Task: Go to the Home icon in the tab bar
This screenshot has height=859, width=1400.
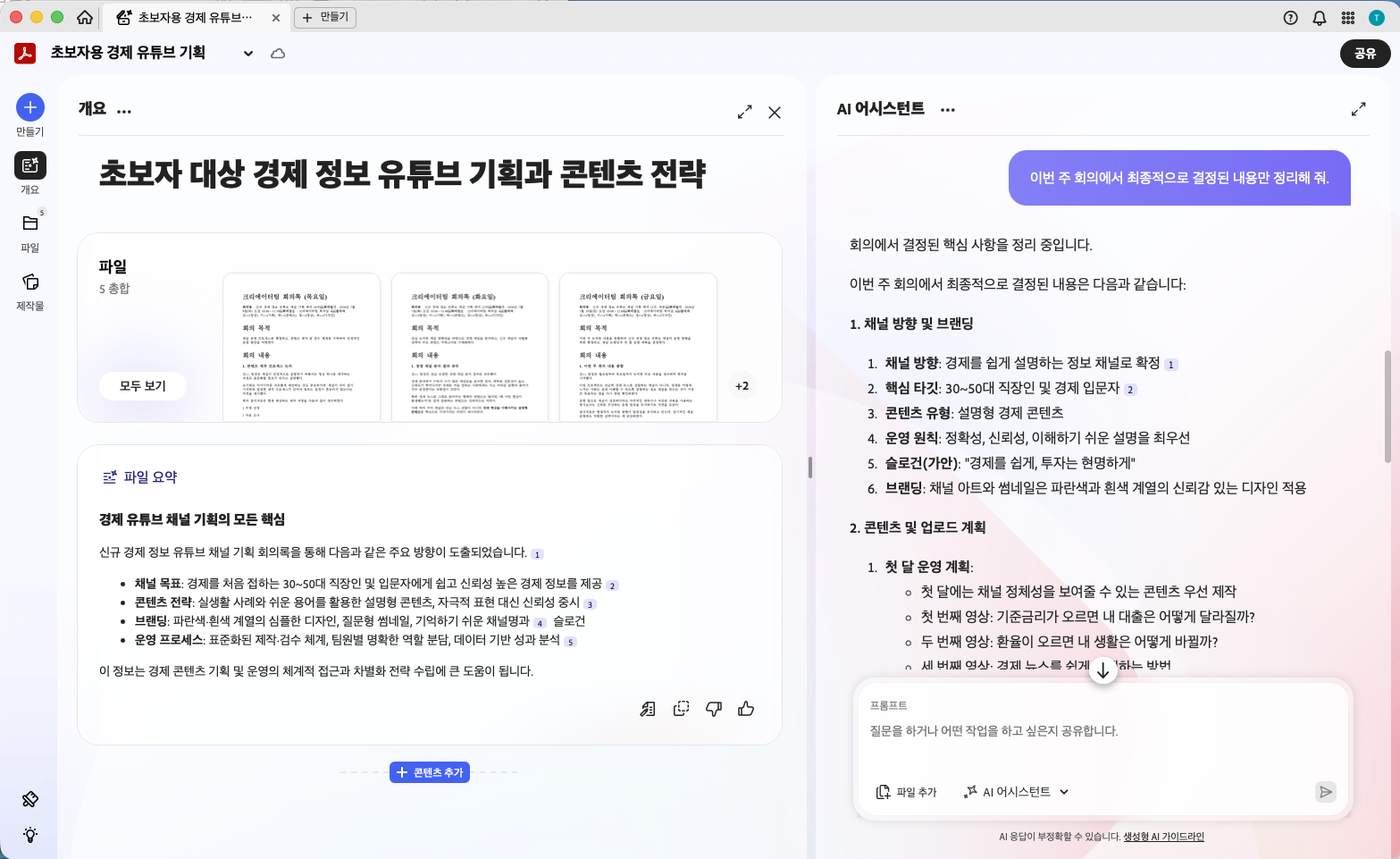Action: (x=85, y=17)
